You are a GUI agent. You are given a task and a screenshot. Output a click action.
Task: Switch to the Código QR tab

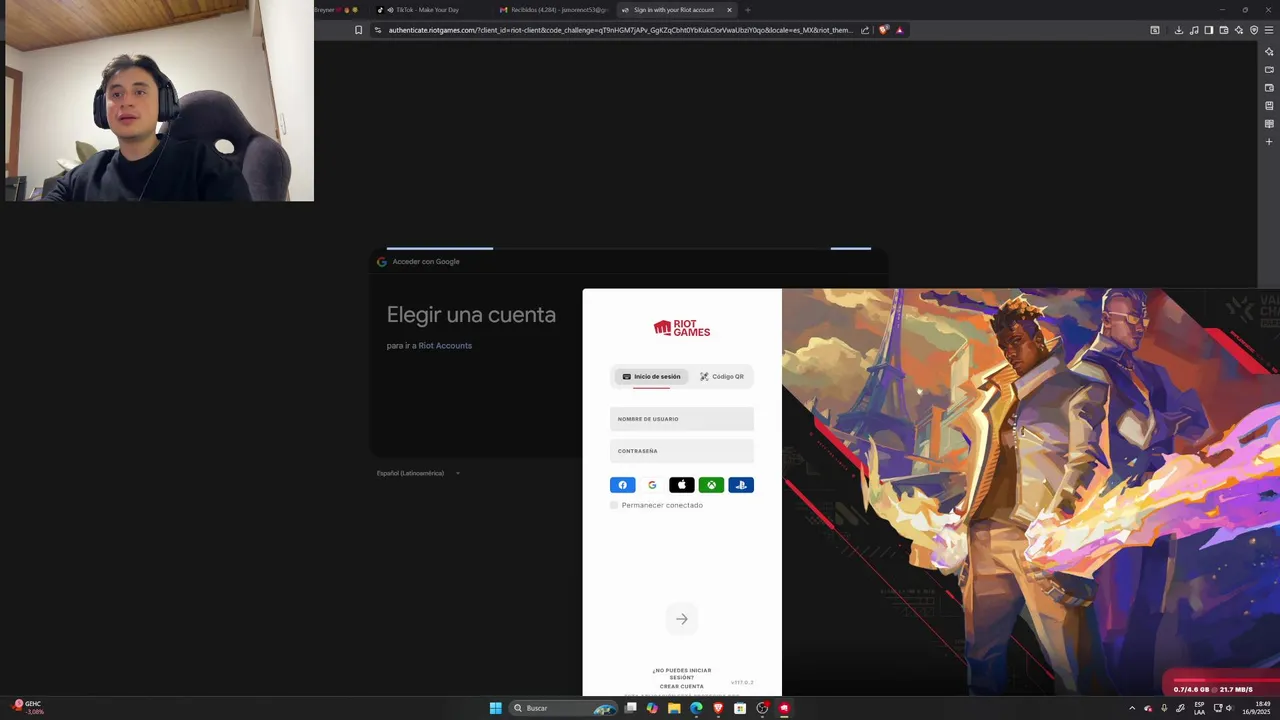(x=722, y=377)
